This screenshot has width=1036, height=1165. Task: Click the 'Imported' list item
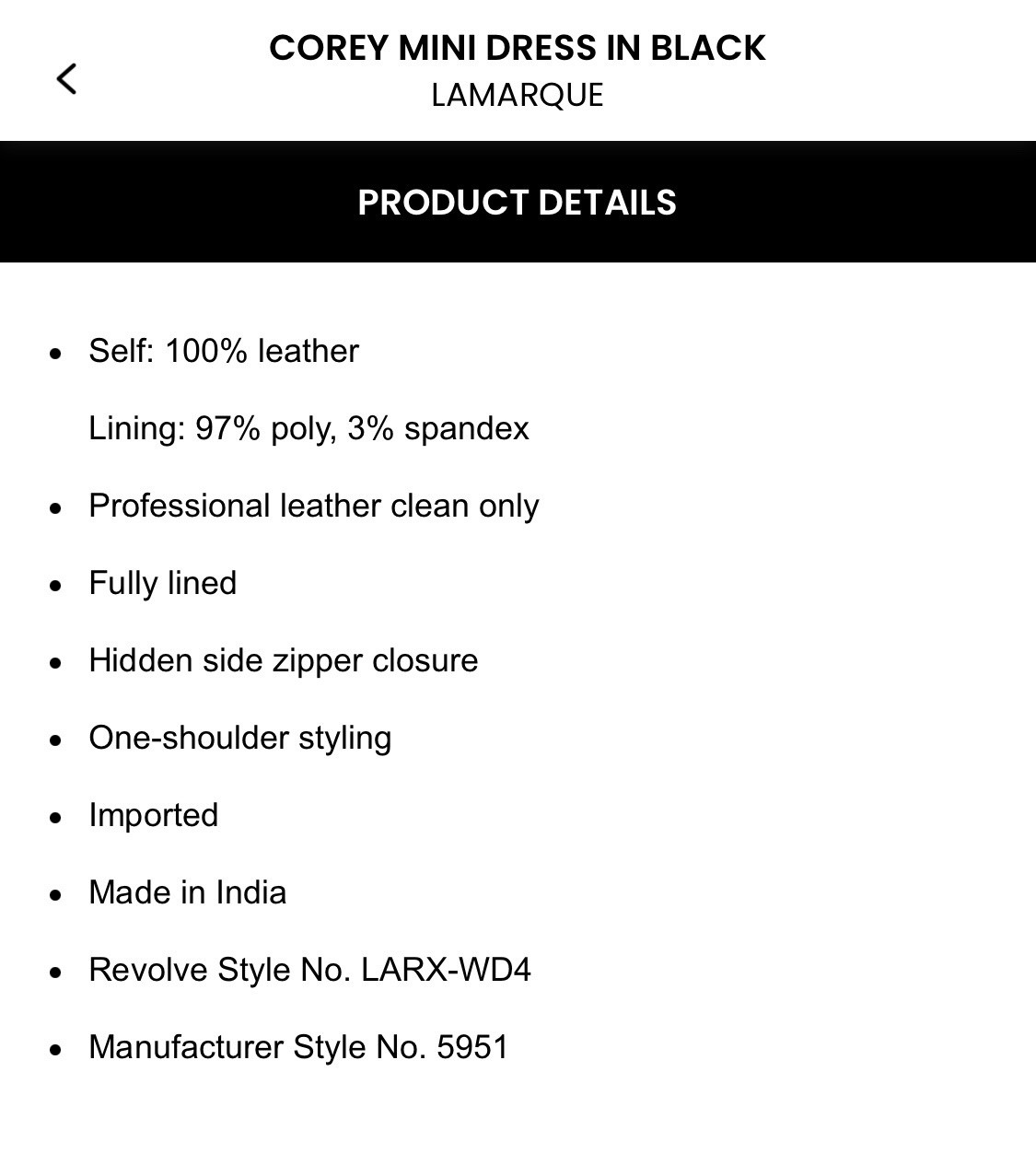tap(153, 815)
